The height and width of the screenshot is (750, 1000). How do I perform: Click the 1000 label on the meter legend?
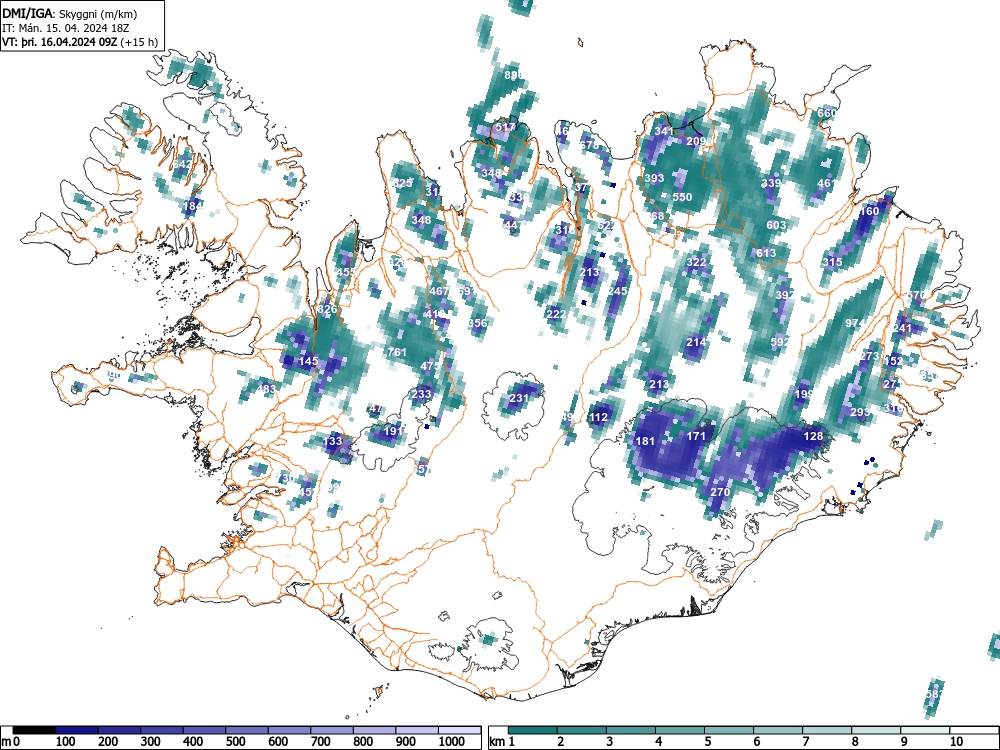(x=452, y=742)
